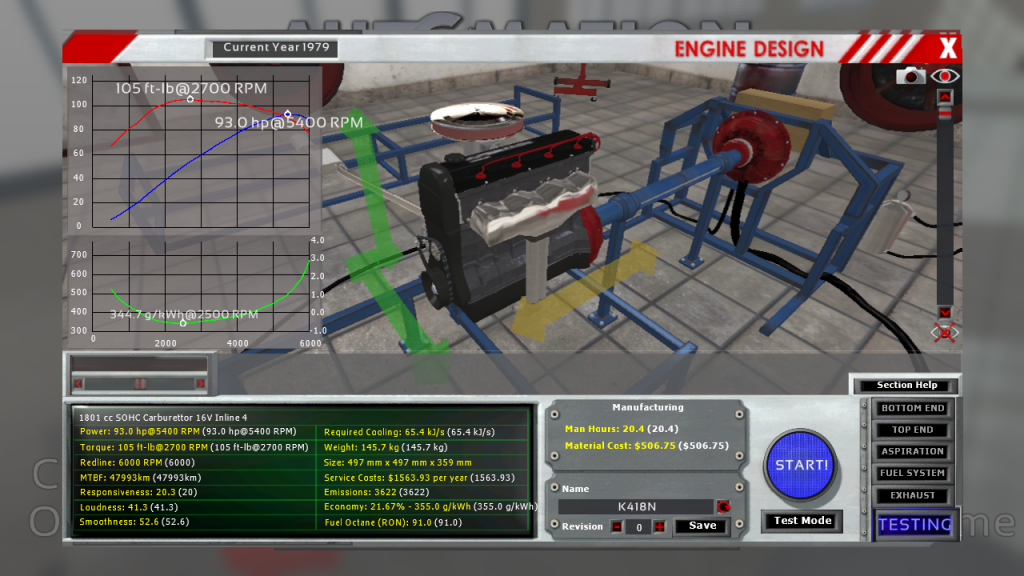This screenshot has height=576, width=1024.
Task: Click the peak torque marker on the graph
Action: [x=190, y=99]
